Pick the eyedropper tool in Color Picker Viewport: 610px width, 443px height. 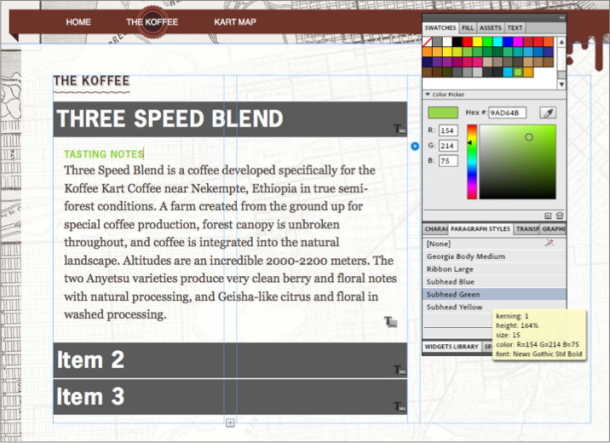[x=548, y=113]
